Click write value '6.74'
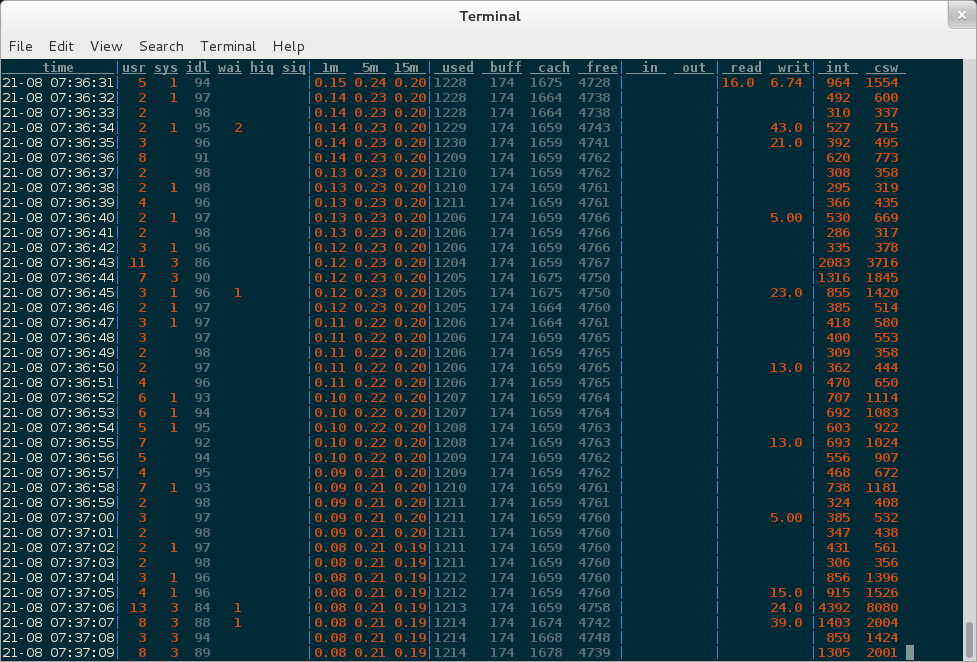Image resolution: width=977 pixels, height=662 pixels. click(786, 83)
